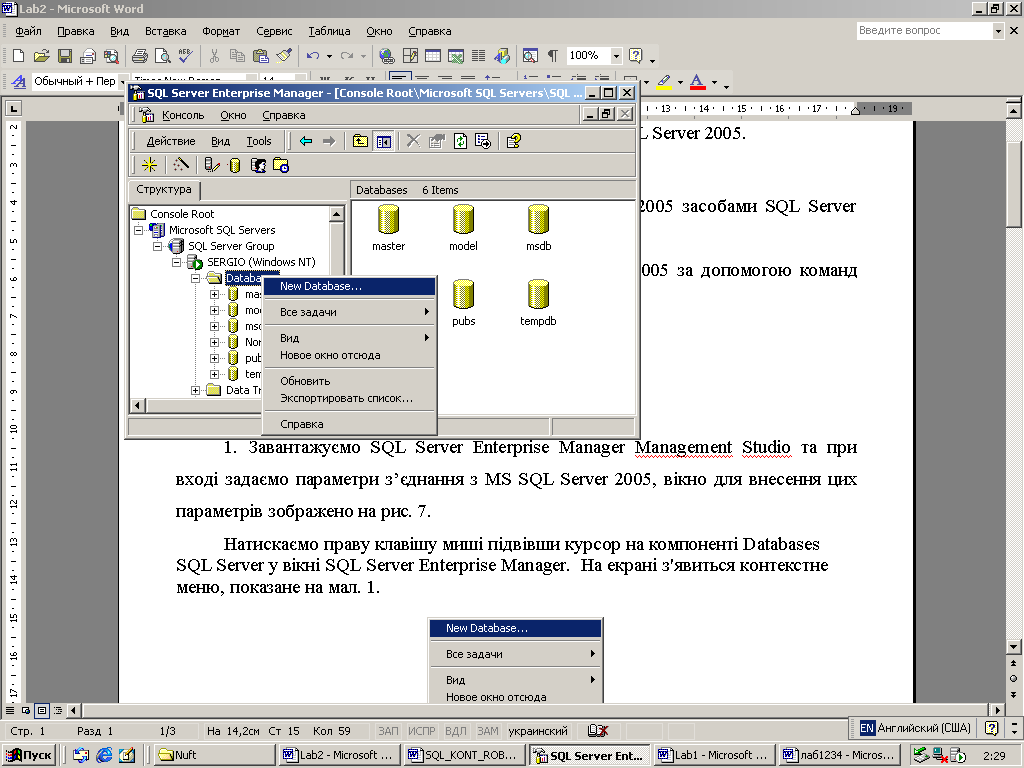Image resolution: width=1024 pixels, height=768 pixels.
Task: Toggle ВДЛ extend selection in status bar
Action: point(455,731)
